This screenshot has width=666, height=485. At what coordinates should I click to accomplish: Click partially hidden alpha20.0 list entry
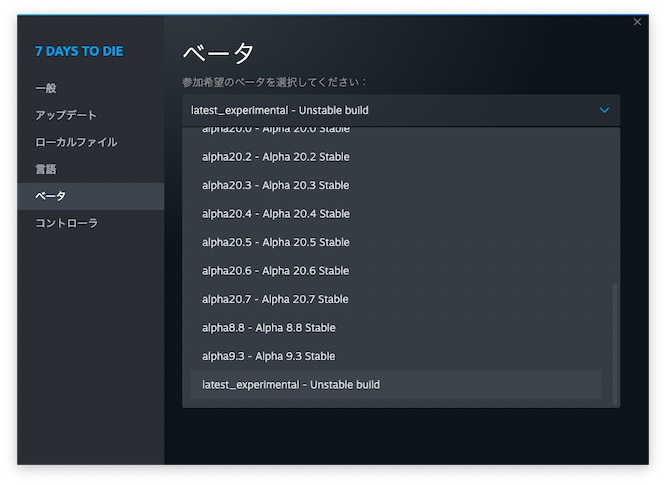click(x=276, y=131)
